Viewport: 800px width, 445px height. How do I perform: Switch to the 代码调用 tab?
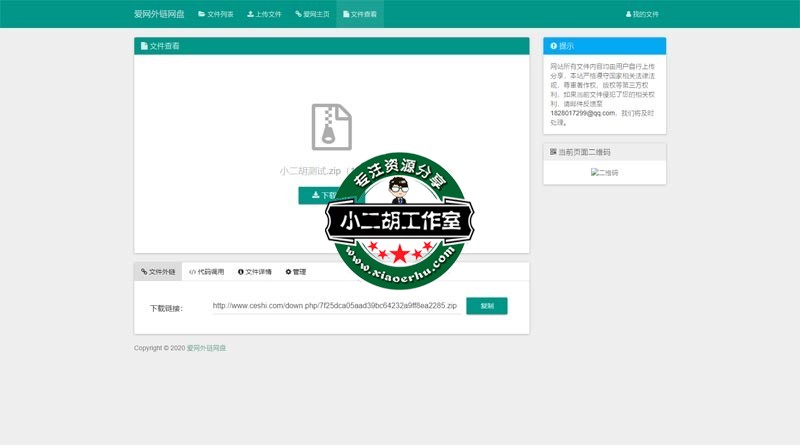[x=206, y=271]
